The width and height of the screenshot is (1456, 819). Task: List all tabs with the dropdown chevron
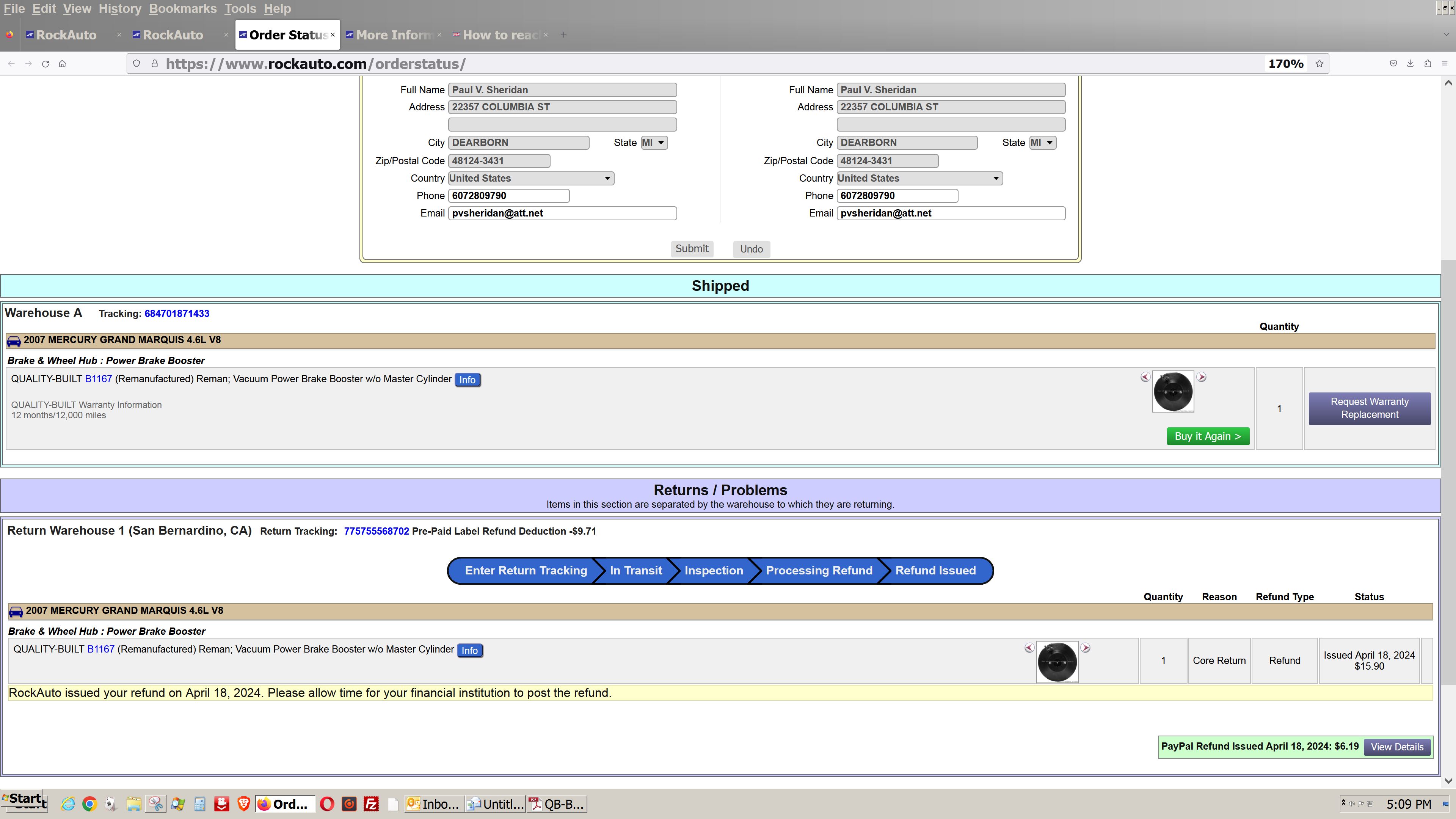(1446, 35)
